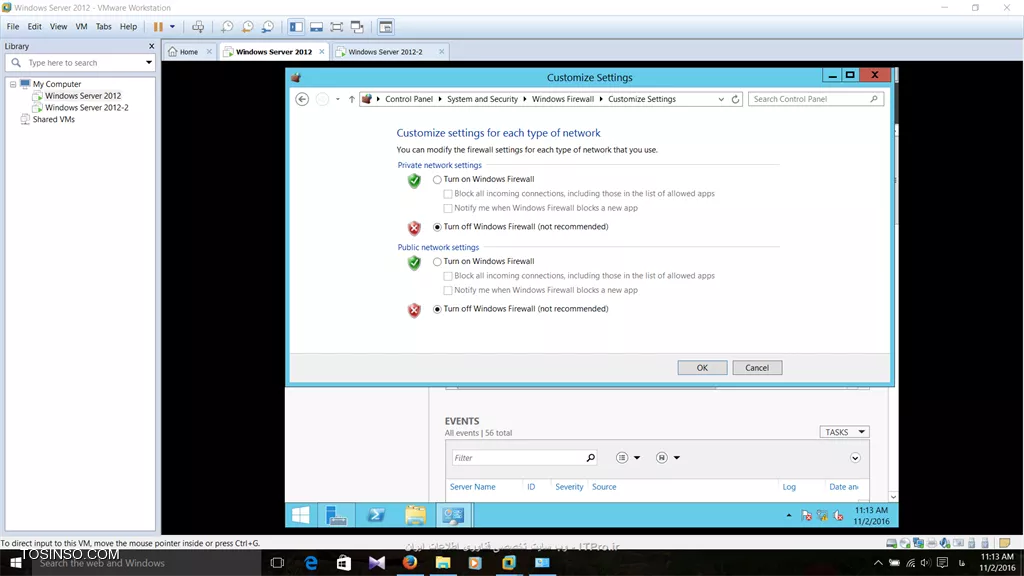Open the power options dropdown beside Pause
Screen dimensions: 1024x576
tap(172, 27)
